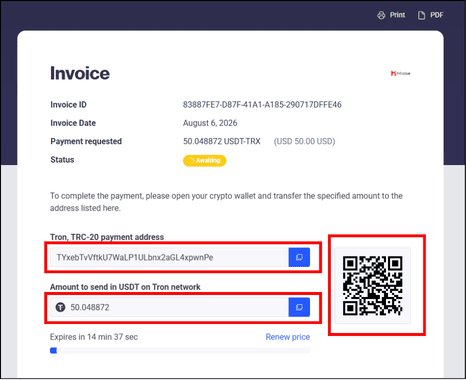
Task: Click the Invoice heading
Action: pos(80,73)
